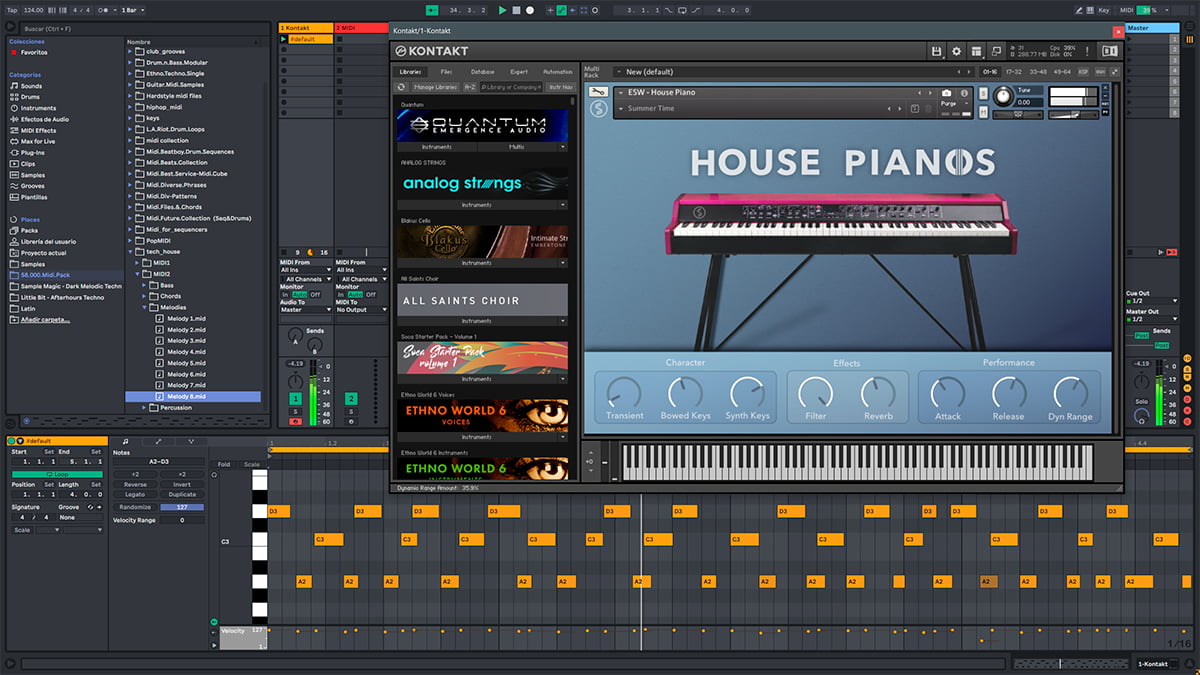Arm the transport Record button
Image resolution: width=1200 pixels, height=675 pixels.
tap(530, 10)
